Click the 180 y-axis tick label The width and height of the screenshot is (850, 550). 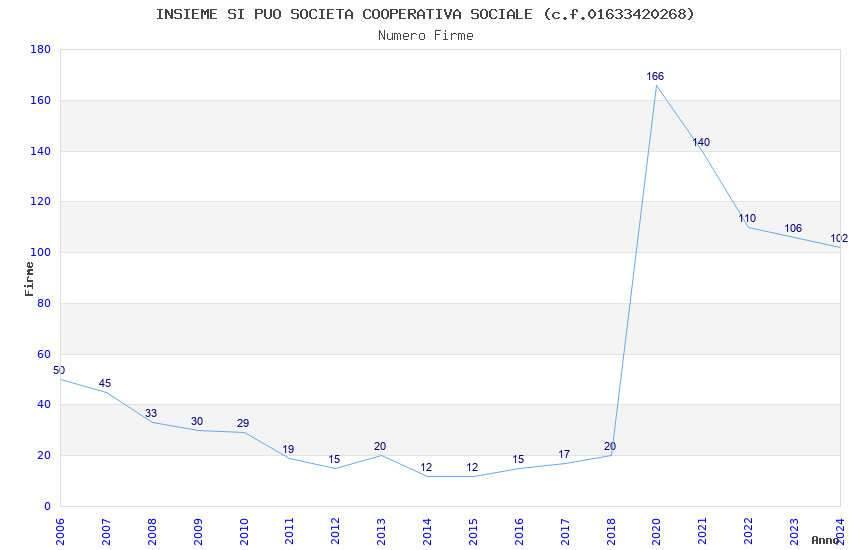41,49
